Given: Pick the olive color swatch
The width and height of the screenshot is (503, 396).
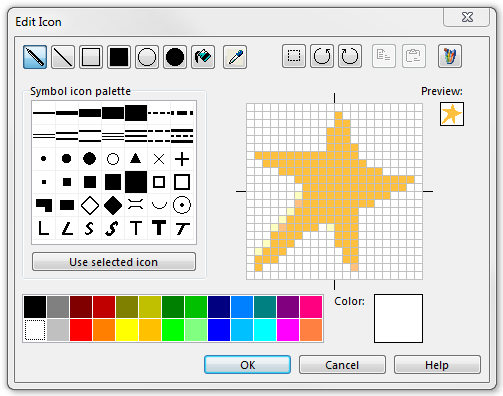Looking at the screenshot, I should [x=127, y=307].
